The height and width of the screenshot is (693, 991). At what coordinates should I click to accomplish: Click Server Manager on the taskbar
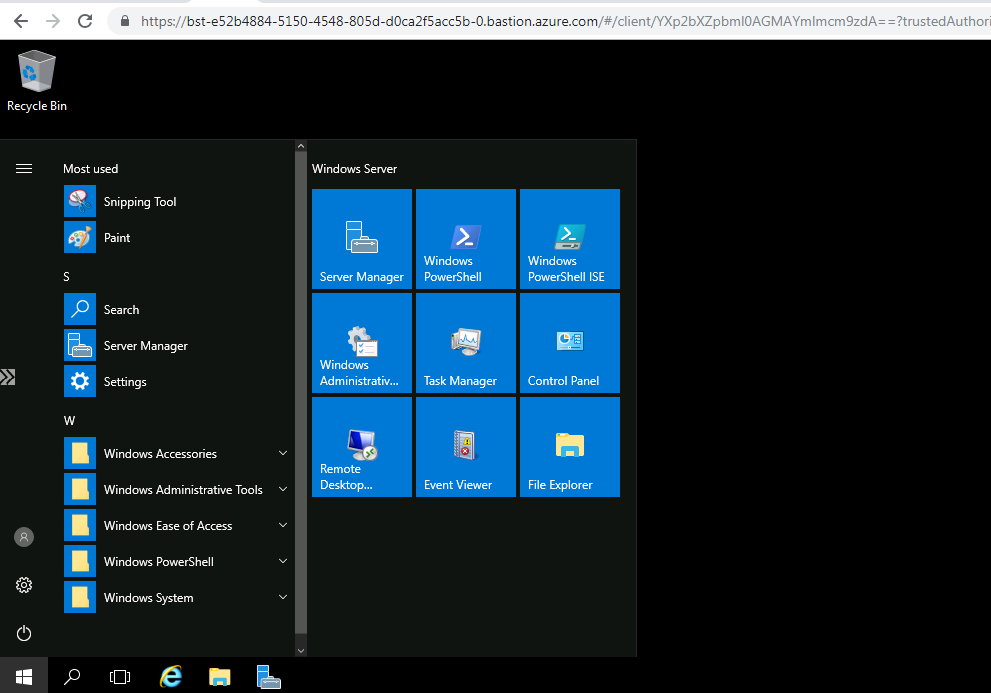[268, 676]
